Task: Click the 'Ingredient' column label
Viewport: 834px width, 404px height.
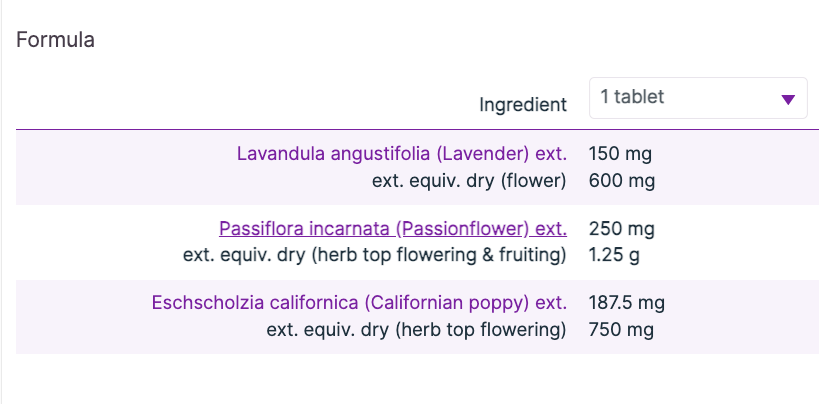Action: click(x=523, y=104)
